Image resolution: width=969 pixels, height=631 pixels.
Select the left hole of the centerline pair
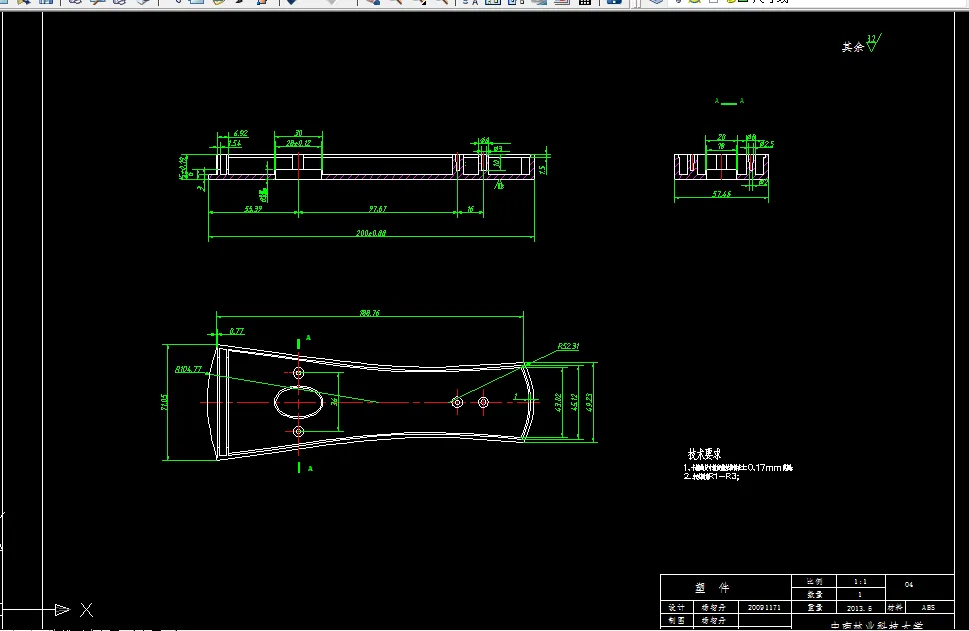click(x=457, y=402)
